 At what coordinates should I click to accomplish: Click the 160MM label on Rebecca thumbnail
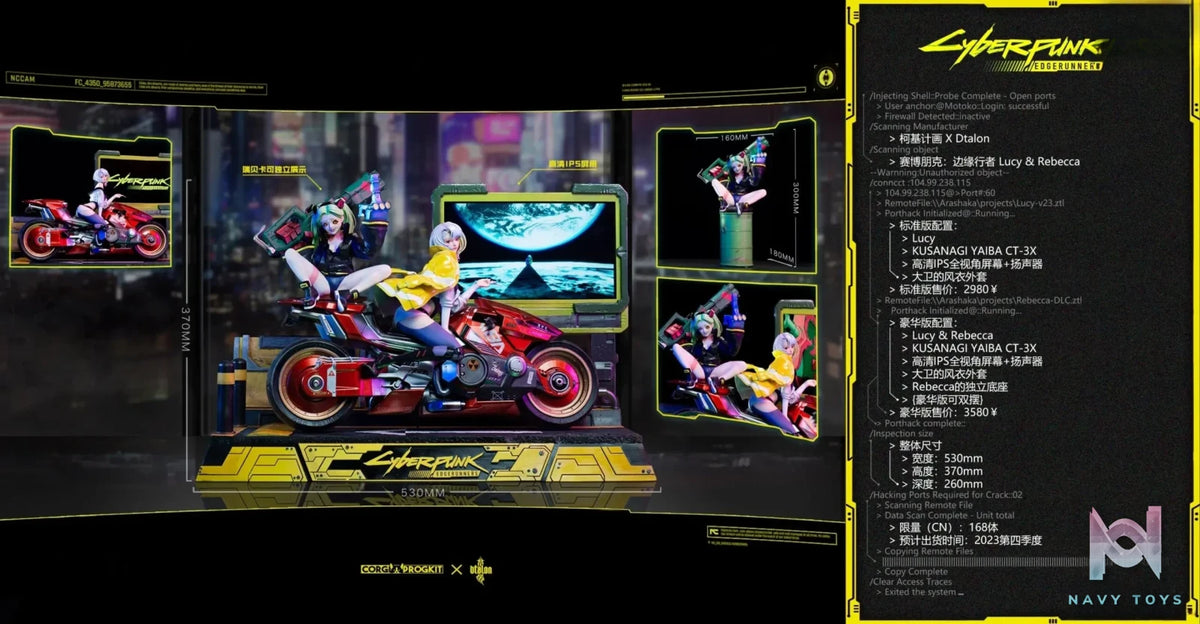pyautogui.click(x=735, y=137)
